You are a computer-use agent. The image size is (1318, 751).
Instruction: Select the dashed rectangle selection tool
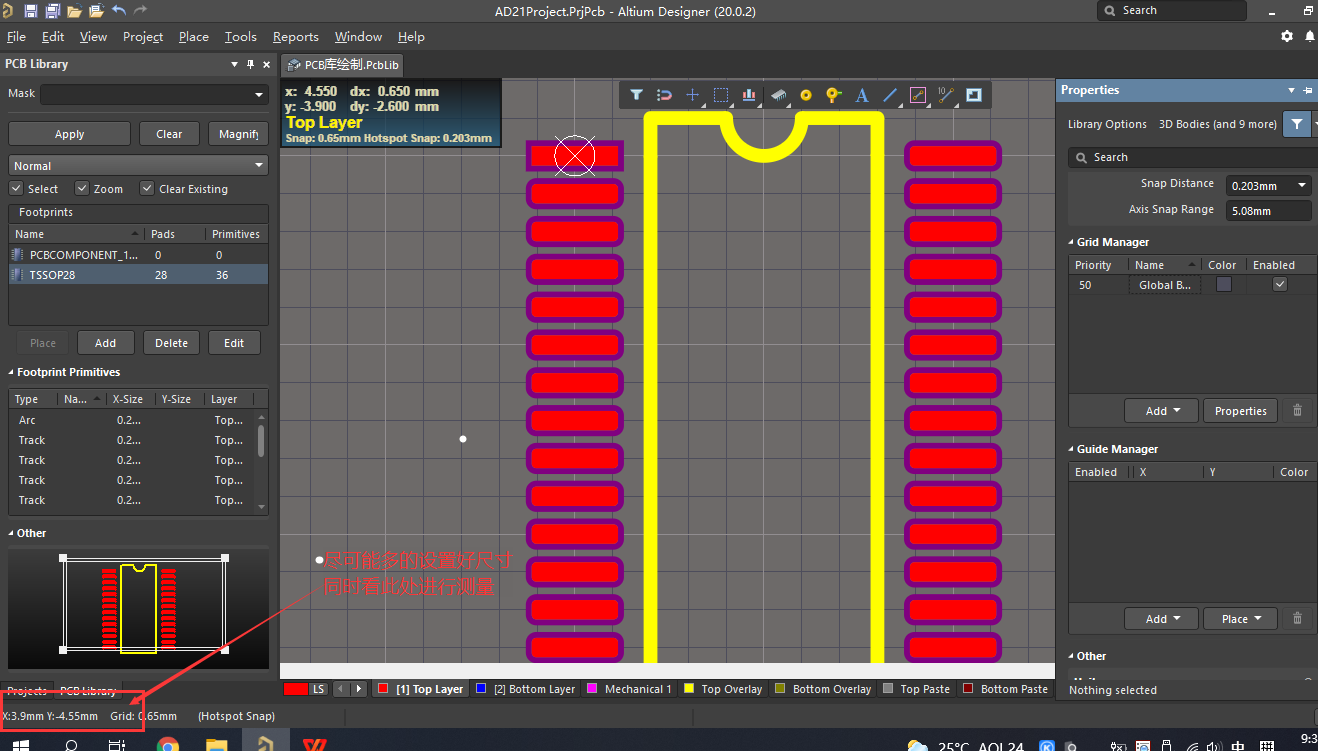[721, 95]
